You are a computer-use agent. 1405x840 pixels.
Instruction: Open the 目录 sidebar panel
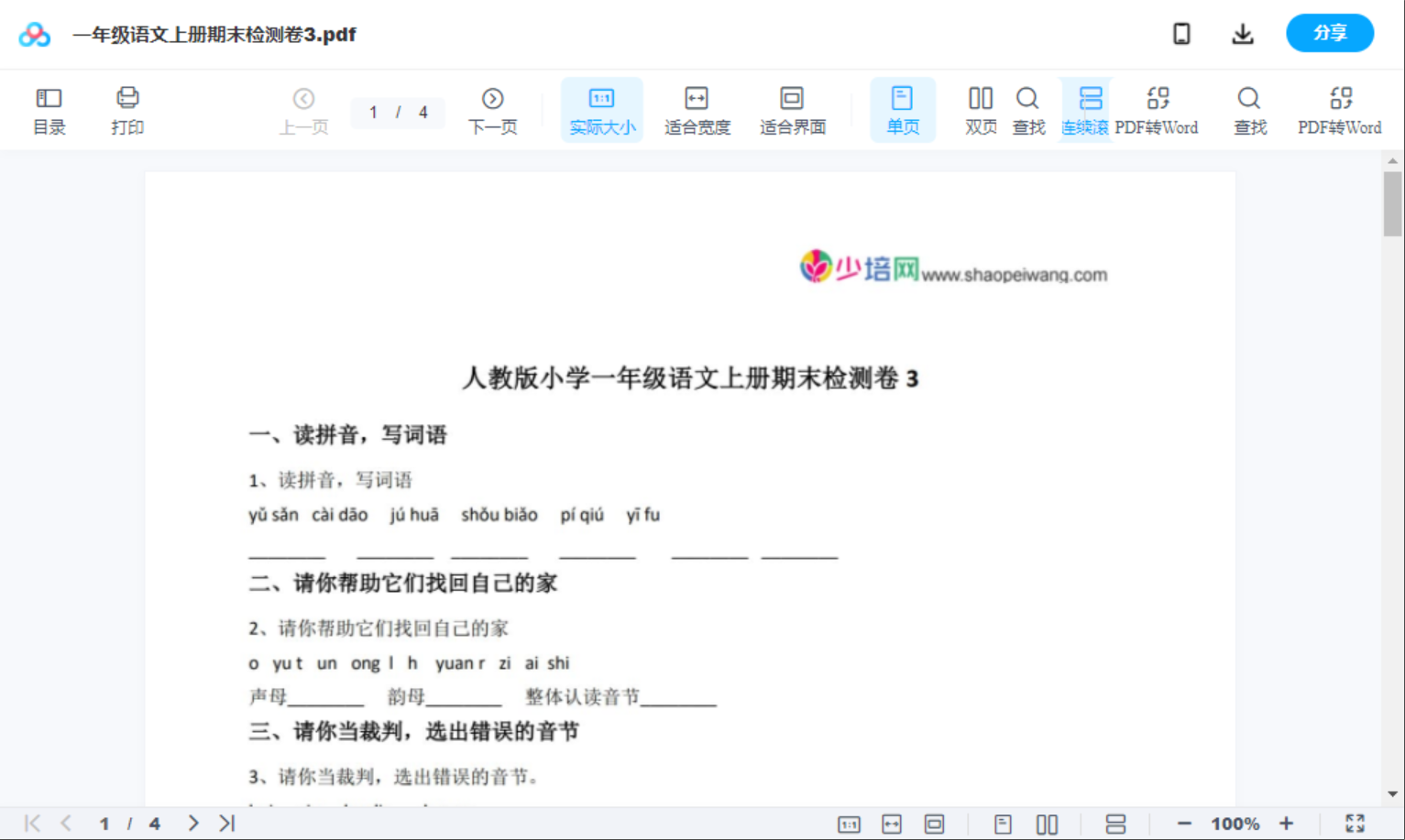[49, 109]
